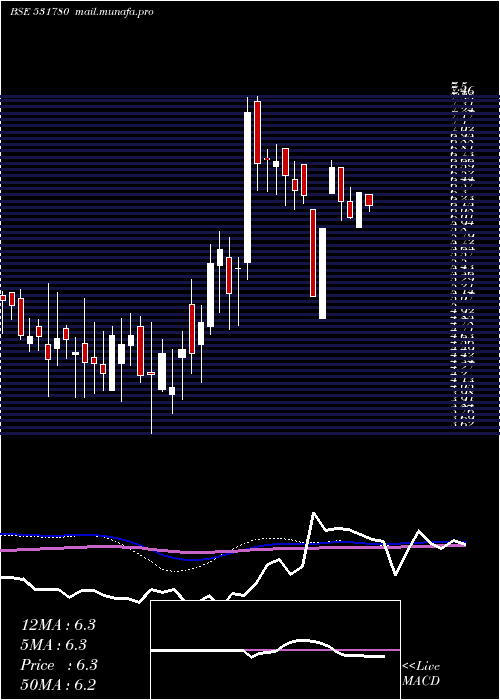Click the tallest white candlestick body
Viewport: 500px width, 700px height.
point(247,188)
